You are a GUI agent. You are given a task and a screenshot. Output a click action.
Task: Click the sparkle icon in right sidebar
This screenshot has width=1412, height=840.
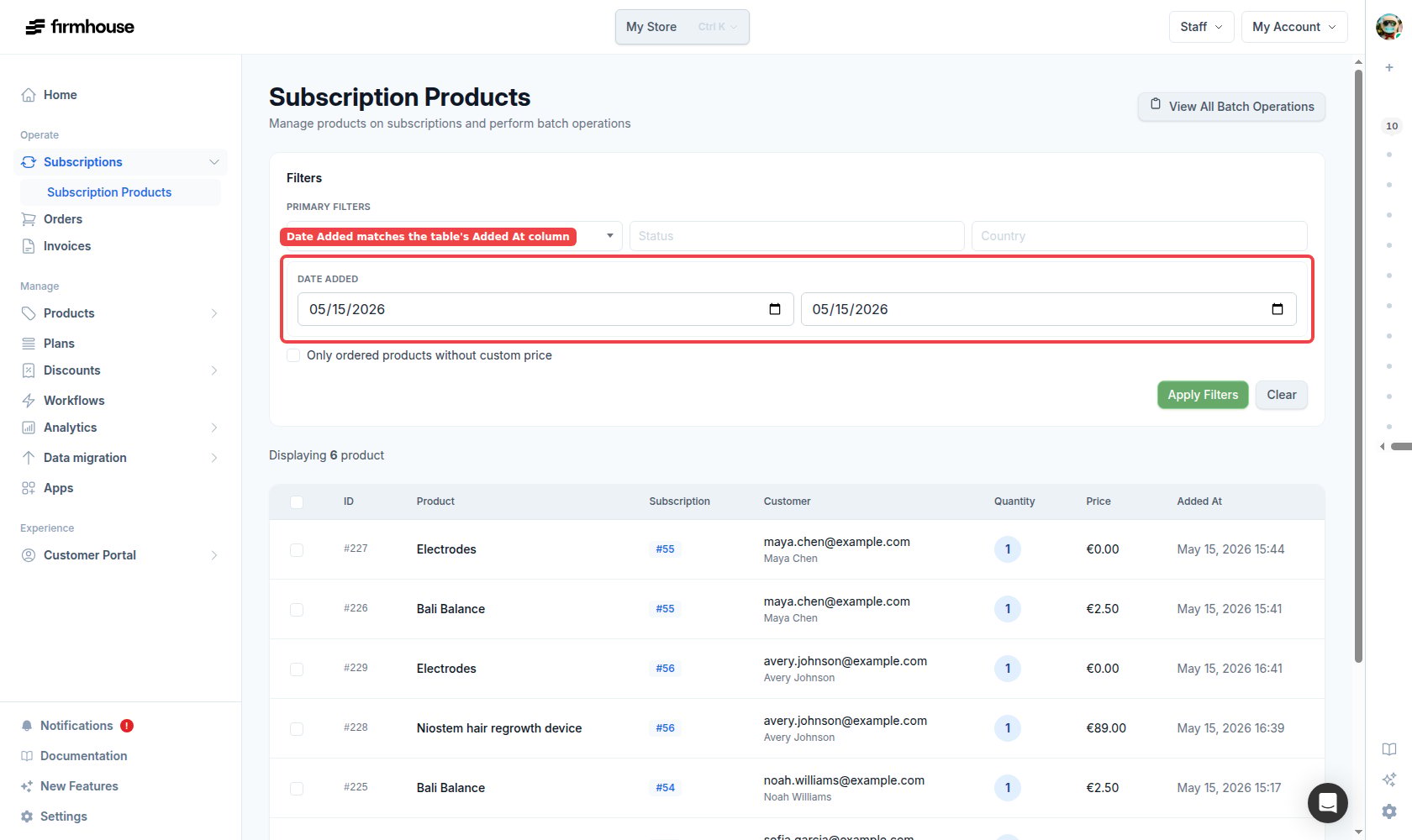1389,780
